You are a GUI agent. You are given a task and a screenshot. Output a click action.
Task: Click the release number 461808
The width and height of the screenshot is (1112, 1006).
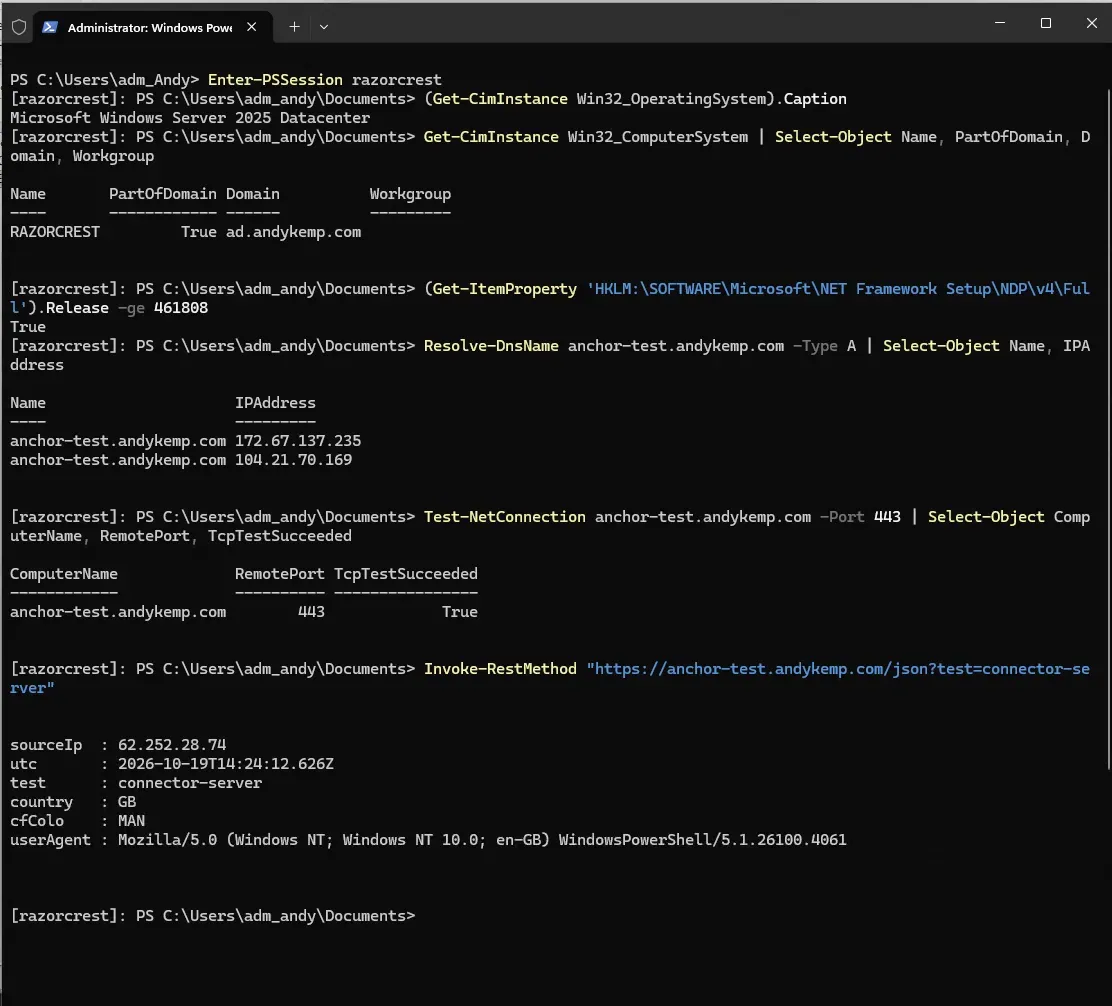181,308
